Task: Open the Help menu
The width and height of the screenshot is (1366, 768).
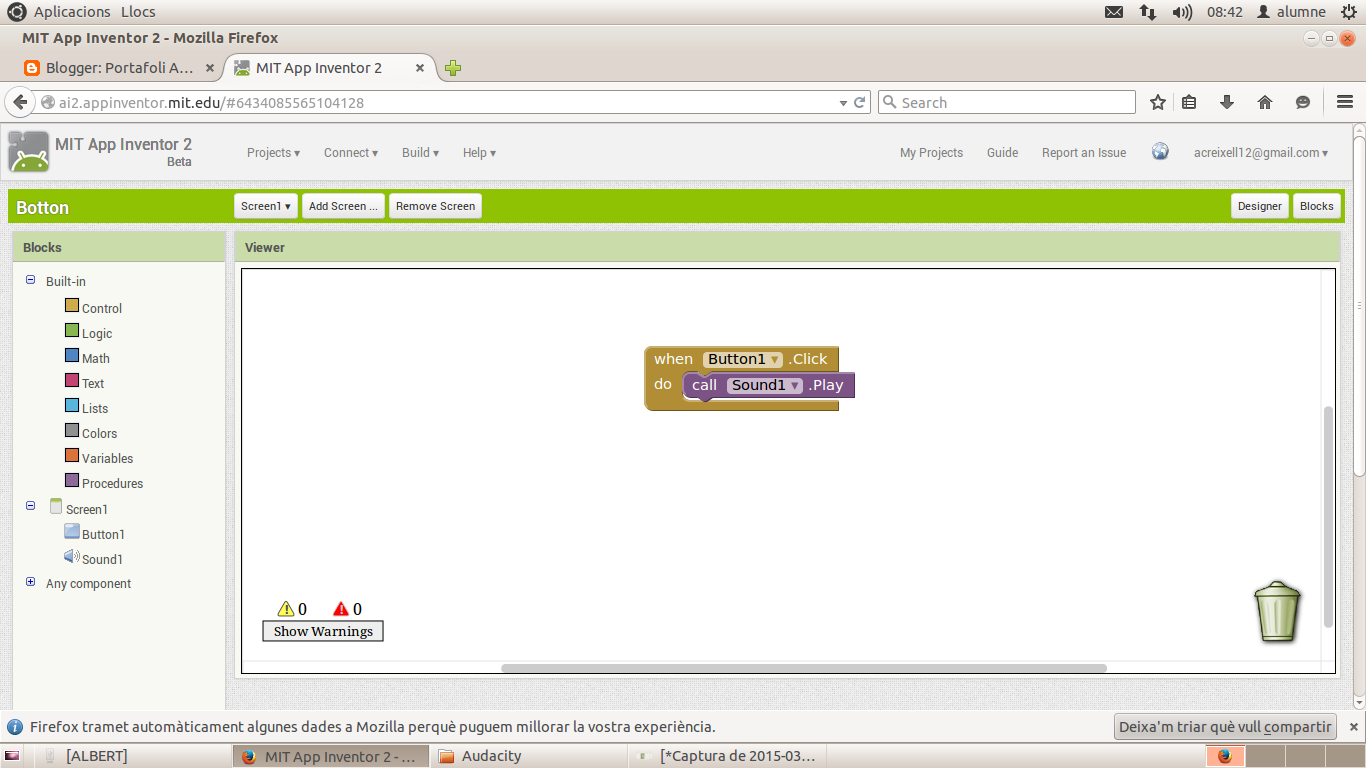Action: (479, 153)
